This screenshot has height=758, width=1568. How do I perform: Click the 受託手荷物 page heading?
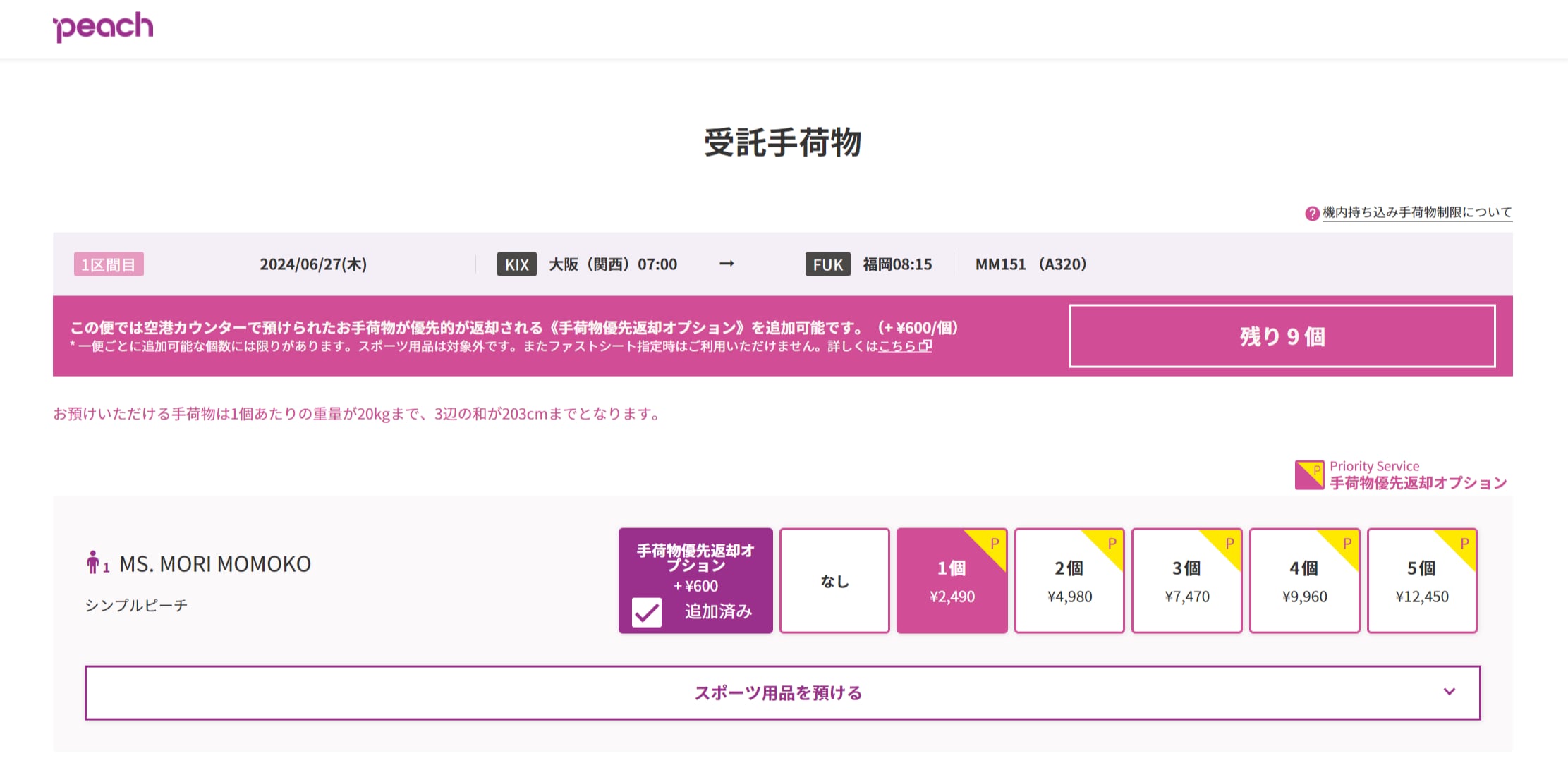tap(783, 142)
